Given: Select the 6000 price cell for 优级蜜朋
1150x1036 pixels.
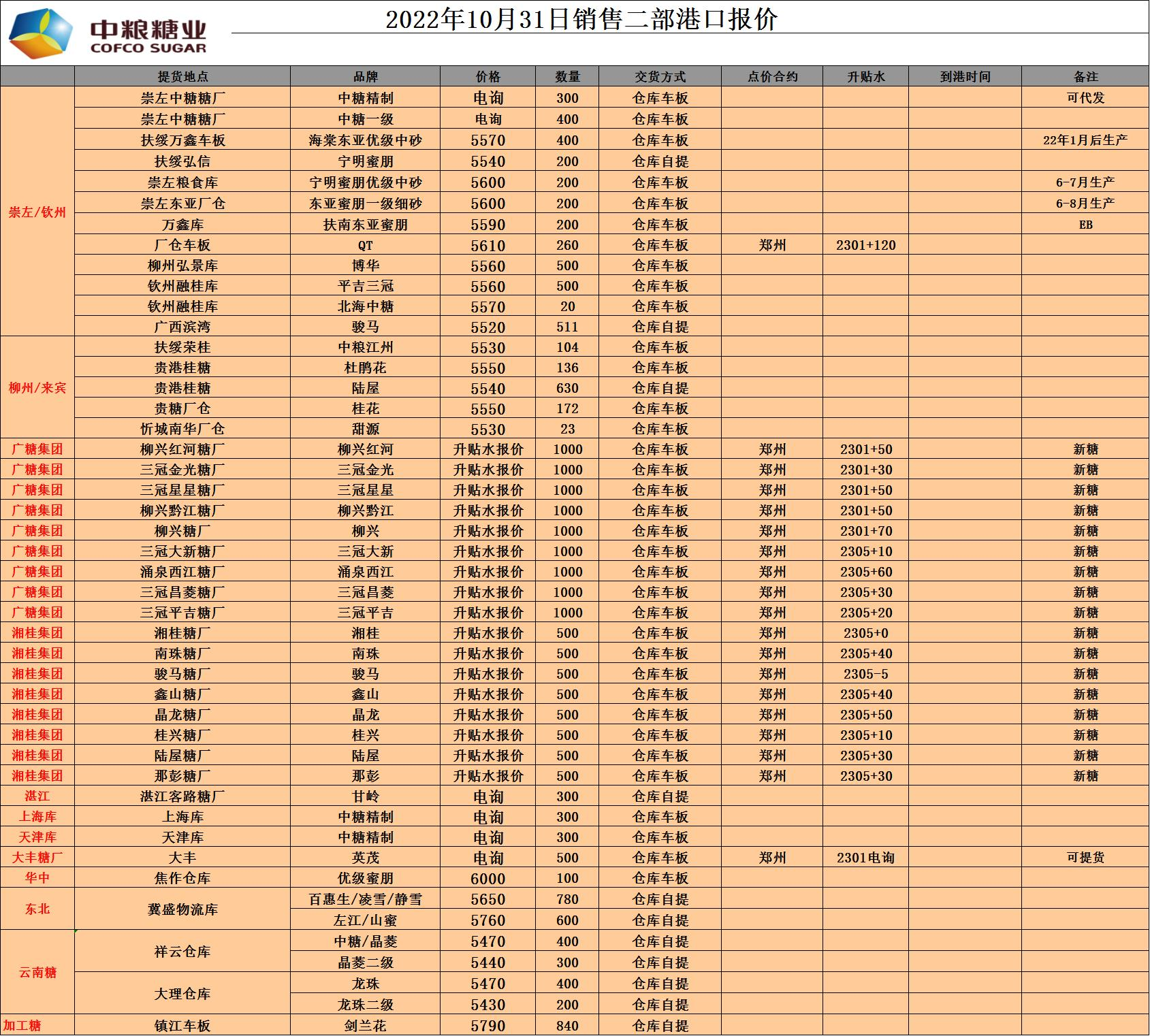Looking at the screenshot, I should click(x=488, y=878).
